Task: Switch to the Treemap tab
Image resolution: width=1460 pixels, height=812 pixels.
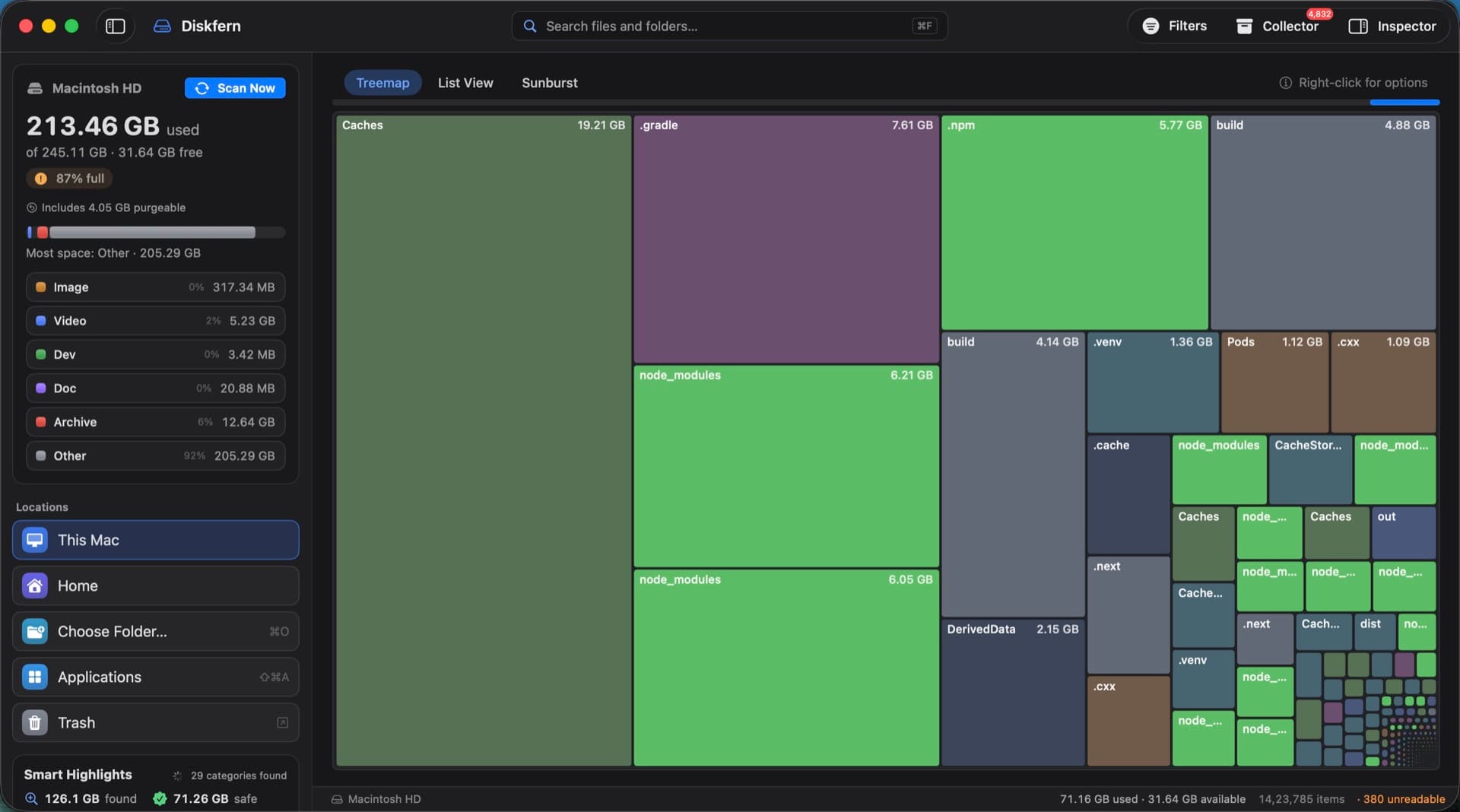Action: [382, 83]
